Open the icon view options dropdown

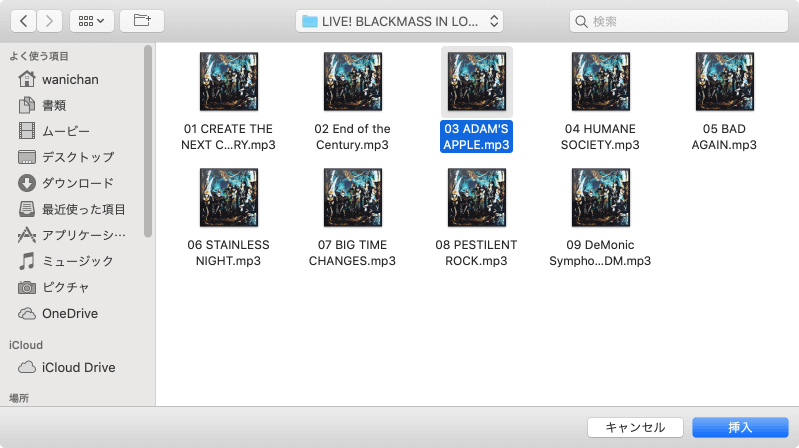coord(92,21)
